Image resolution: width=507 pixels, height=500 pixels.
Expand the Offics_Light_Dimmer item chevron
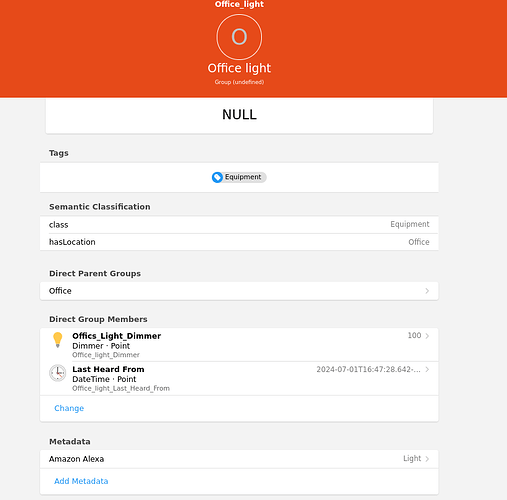[427, 336]
